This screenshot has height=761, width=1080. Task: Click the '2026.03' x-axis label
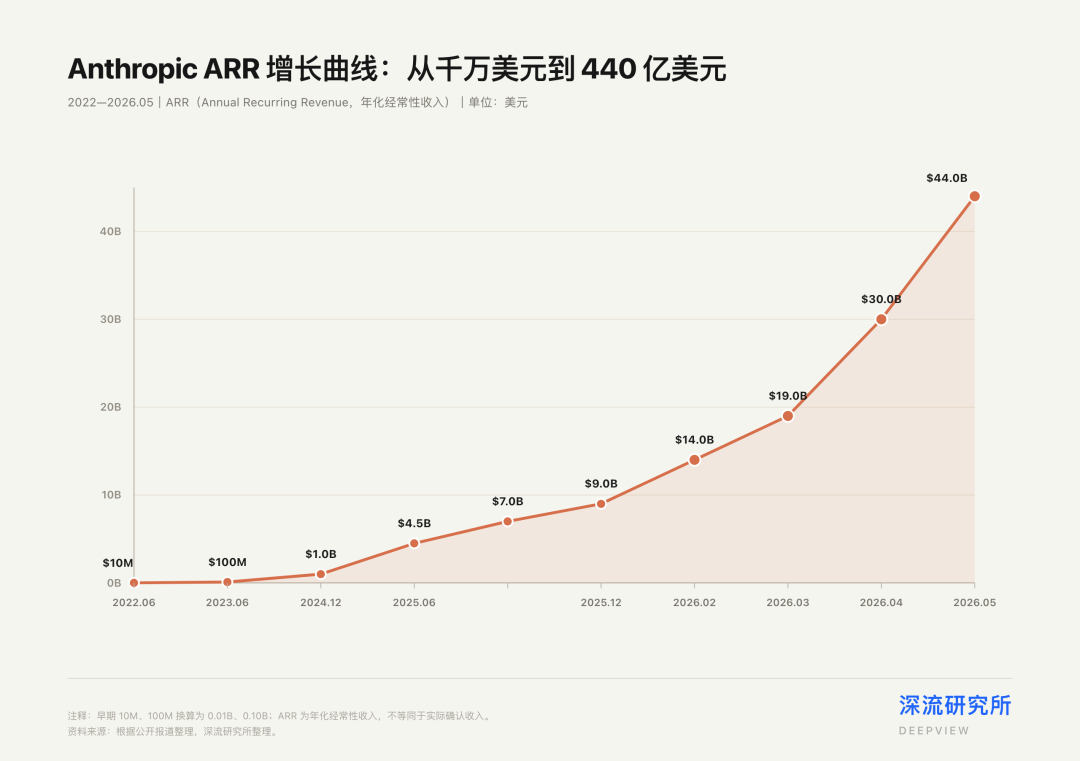787,603
